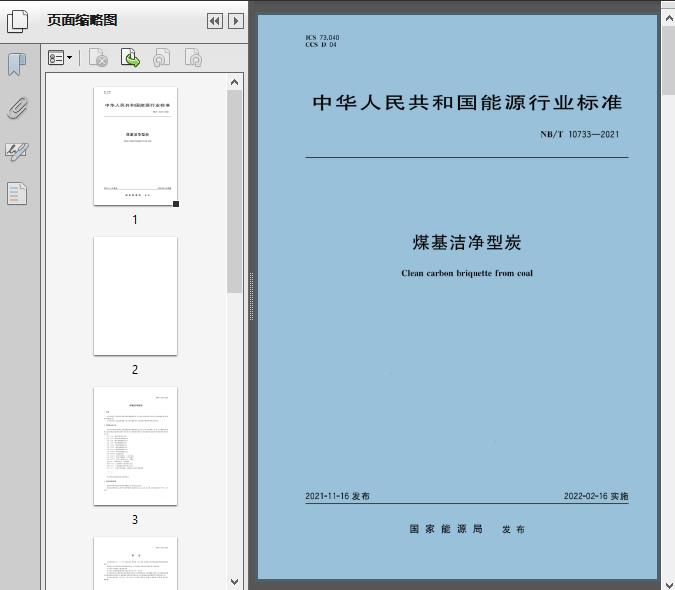Image resolution: width=675 pixels, height=590 pixels.
Task: Click title 煤基洁净型炭
Action: [x=467, y=242]
